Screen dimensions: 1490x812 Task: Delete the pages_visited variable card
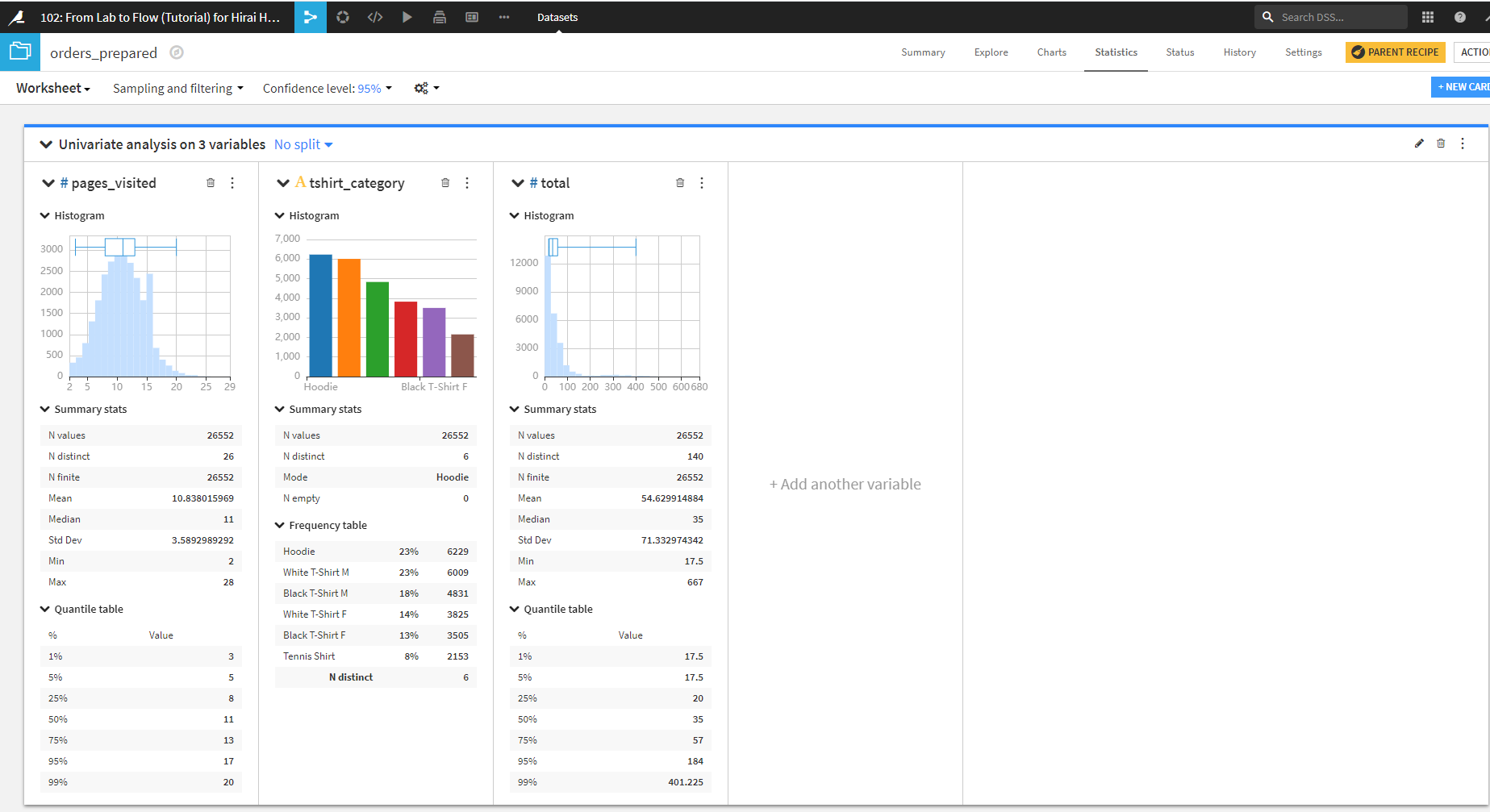[211, 183]
